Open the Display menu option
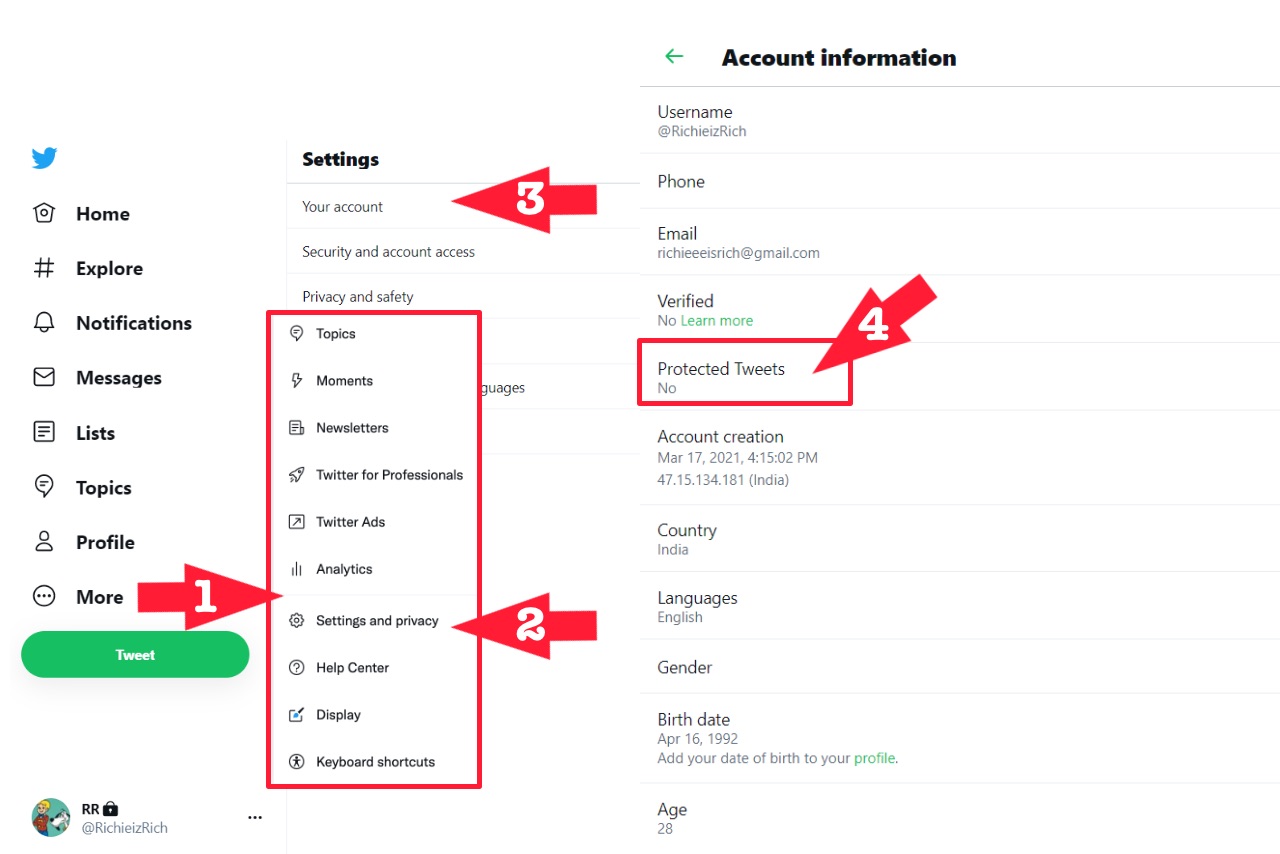The width and height of the screenshot is (1280, 854). pos(338,715)
